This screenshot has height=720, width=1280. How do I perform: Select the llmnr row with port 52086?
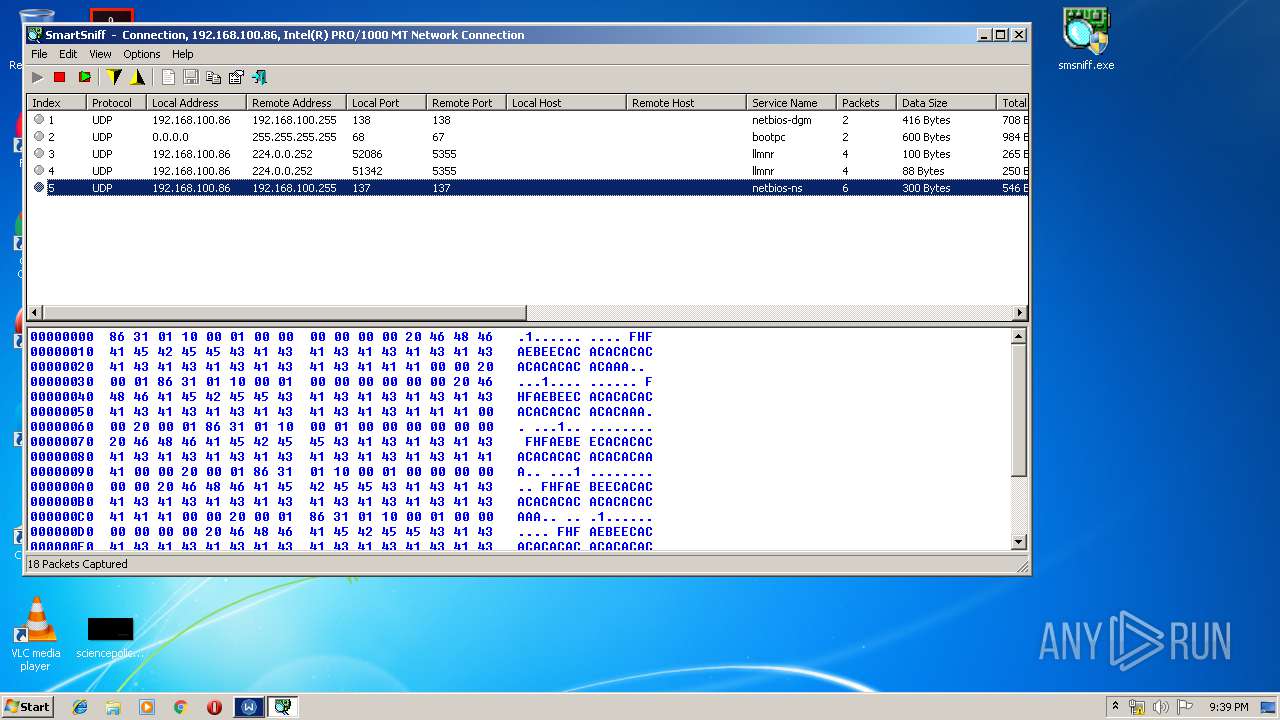(527, 154)
